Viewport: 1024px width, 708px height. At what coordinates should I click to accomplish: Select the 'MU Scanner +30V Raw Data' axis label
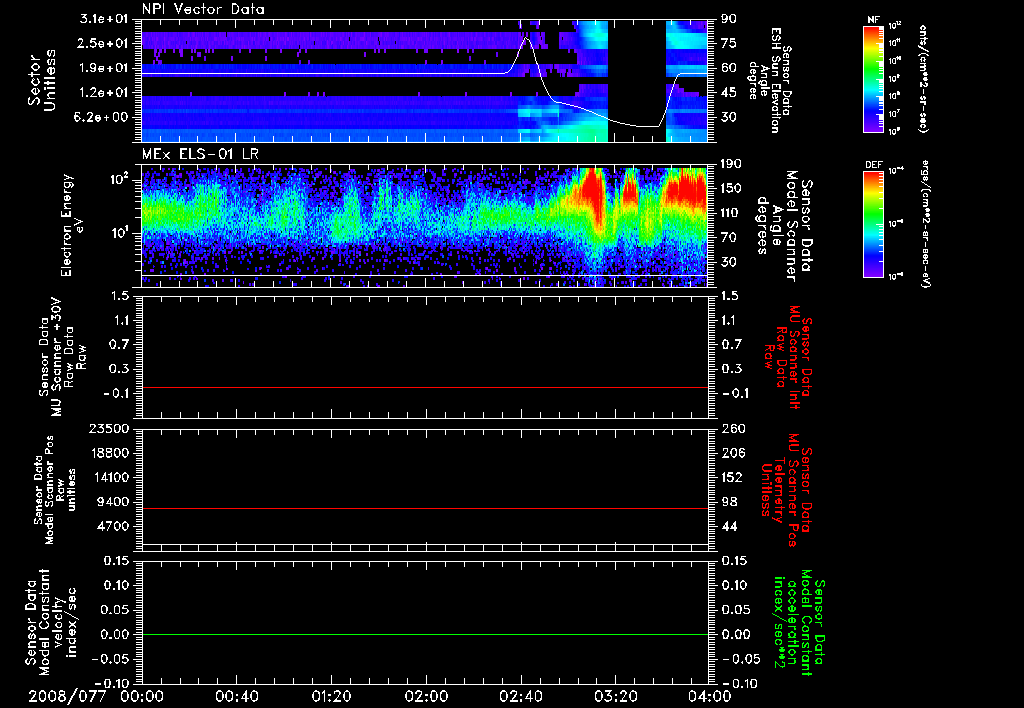(x=62, y=357)
